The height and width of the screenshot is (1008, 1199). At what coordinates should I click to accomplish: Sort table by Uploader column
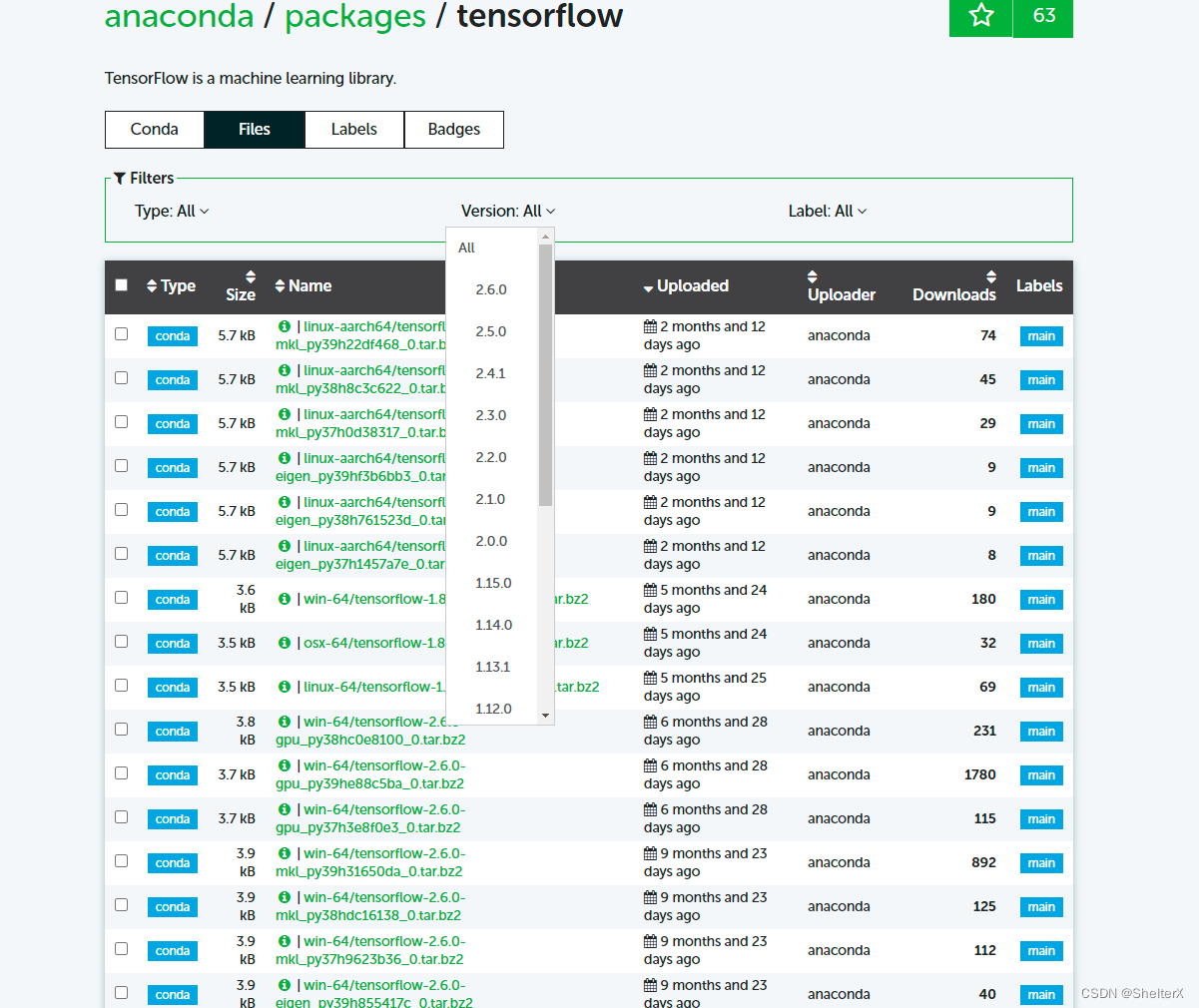click(x=842, y=285)
